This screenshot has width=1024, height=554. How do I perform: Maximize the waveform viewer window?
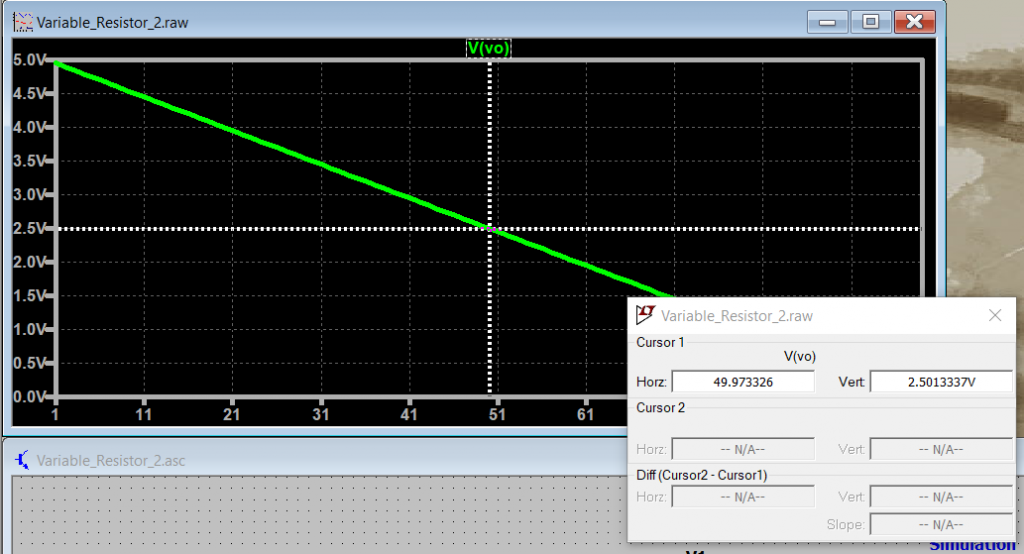tap(870, 21)
